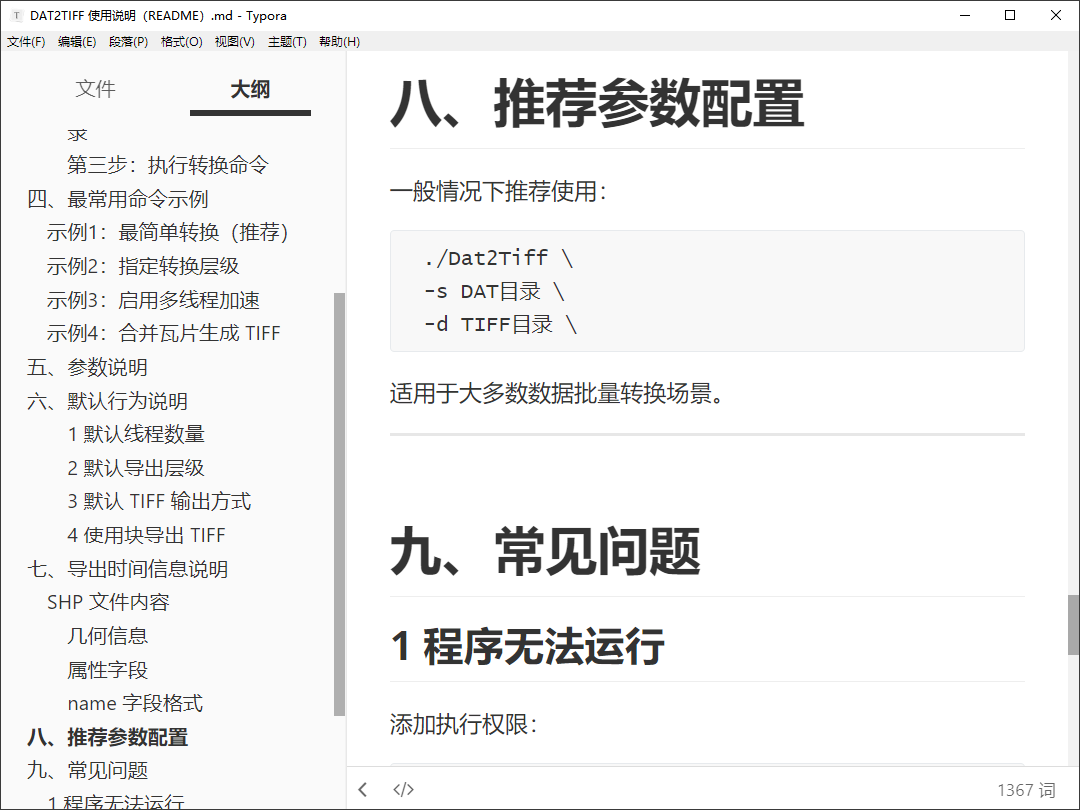This screenshot has width=1080, height=810.
Task: Maximize the Typora window
Action: [x=1010, y=15]
